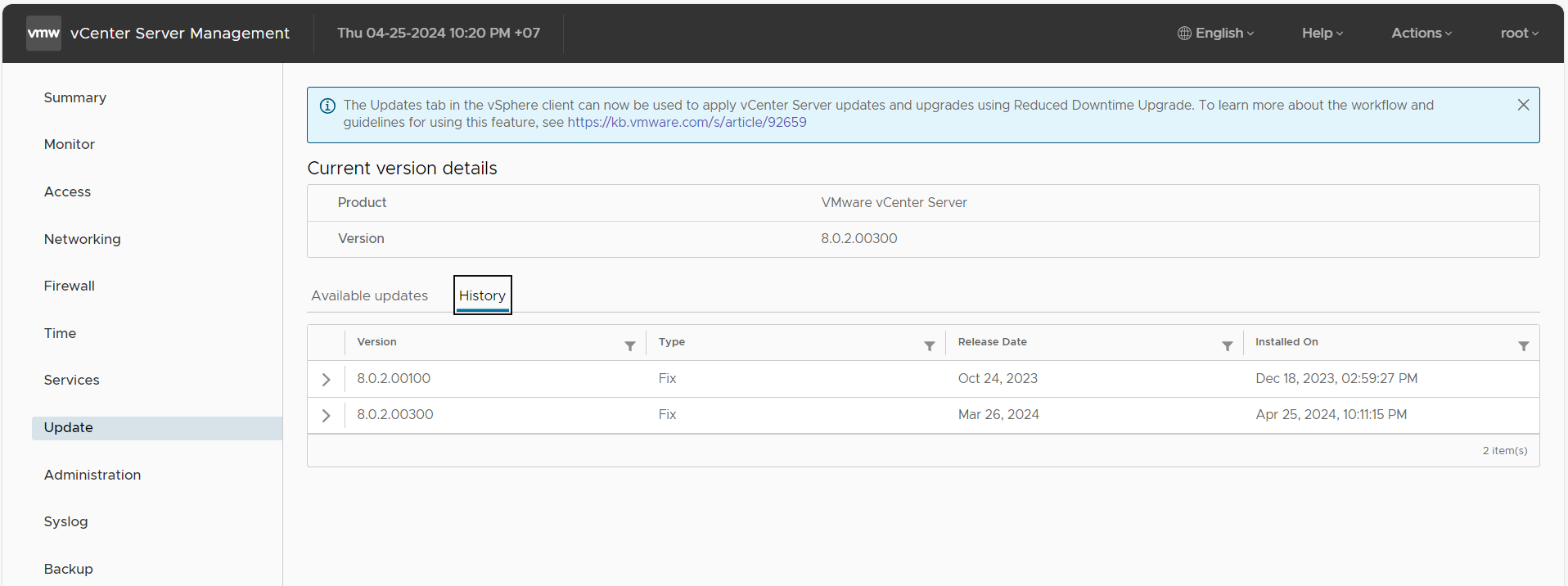Open the Release Date column filter
The image size is (1568, 586).
click(x=1227, y=346)
